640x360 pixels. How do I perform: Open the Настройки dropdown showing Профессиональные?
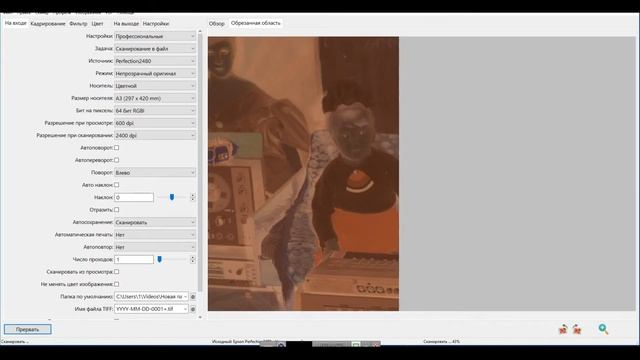coord(155,36)
